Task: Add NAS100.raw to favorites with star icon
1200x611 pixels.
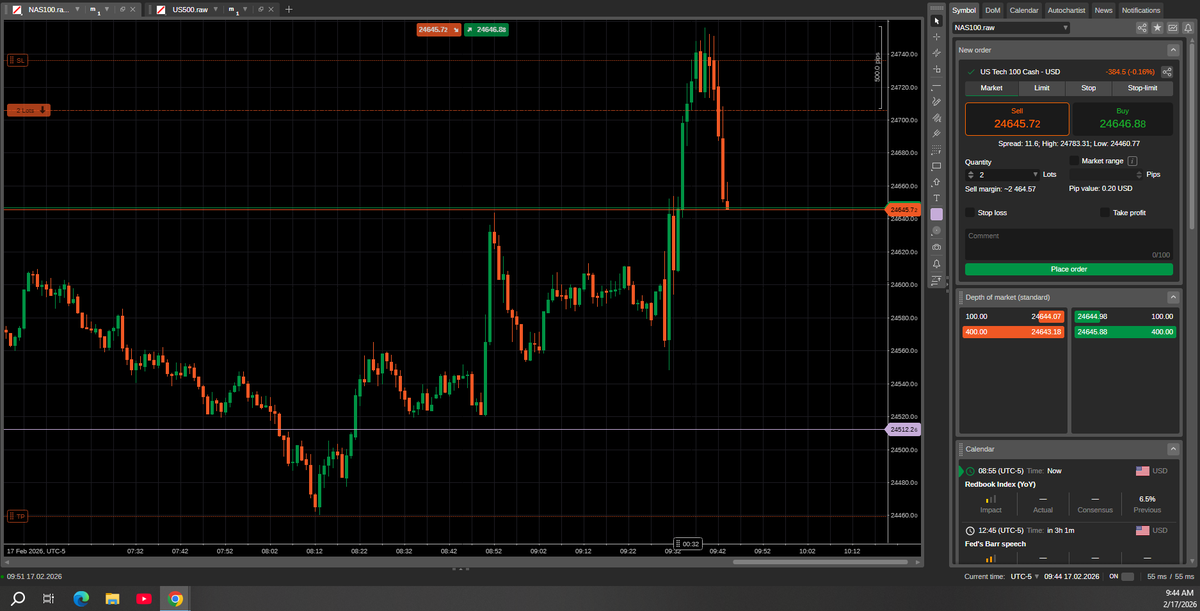Action: tap(1157, 28)
